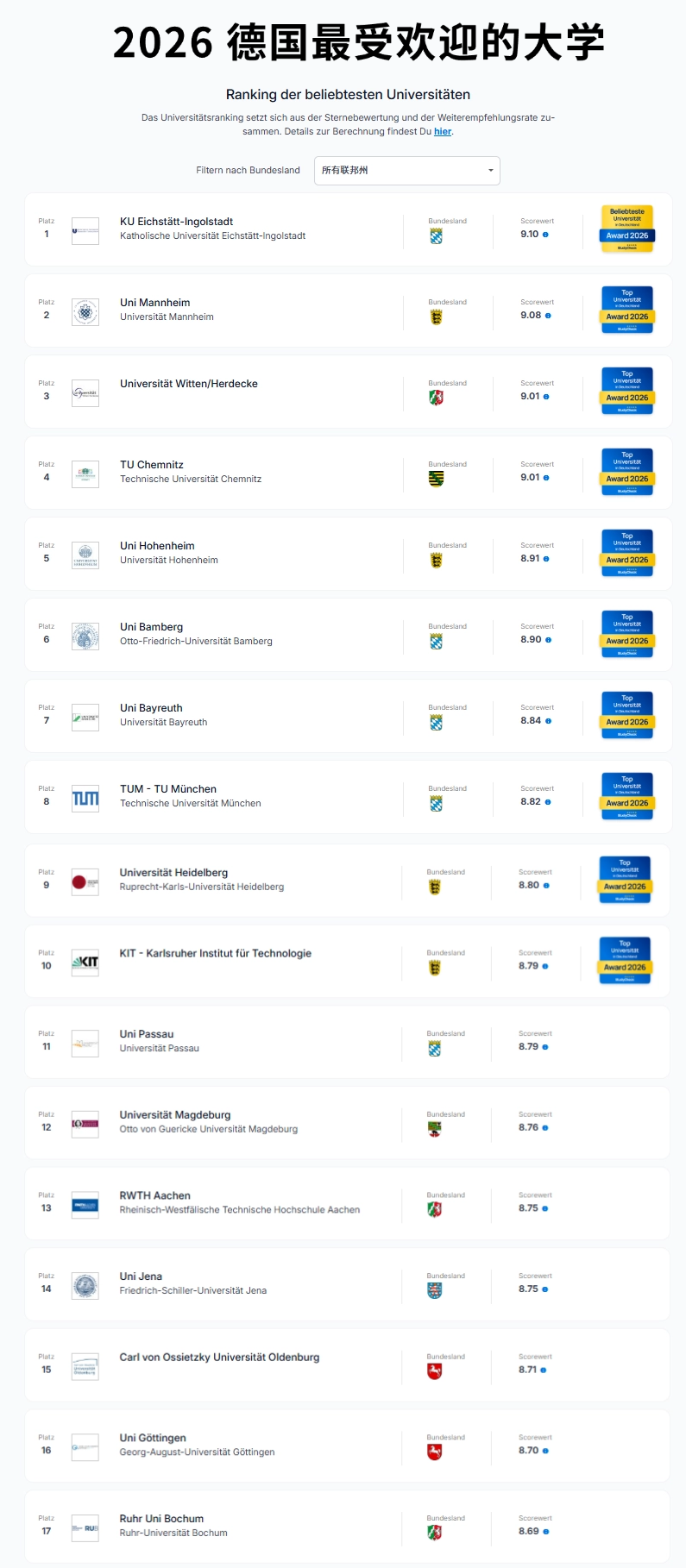Click the Beliebteste Universität Award 2026 badge
This screenshot has width=686, height=1568.
coord(627,229)
